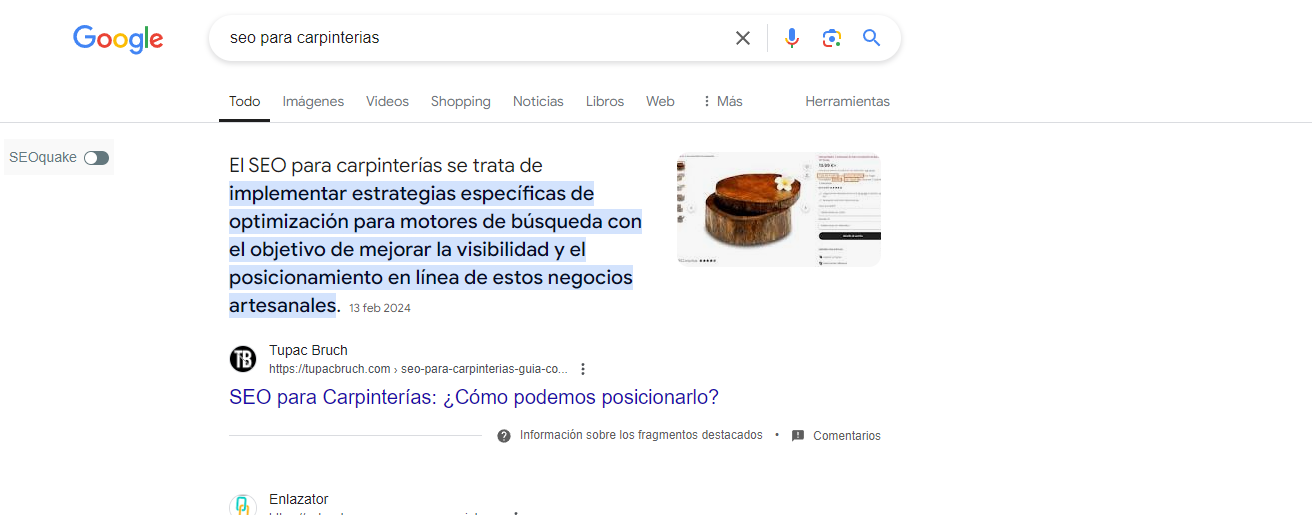Open the Web tab

click(x=660, y=101)
